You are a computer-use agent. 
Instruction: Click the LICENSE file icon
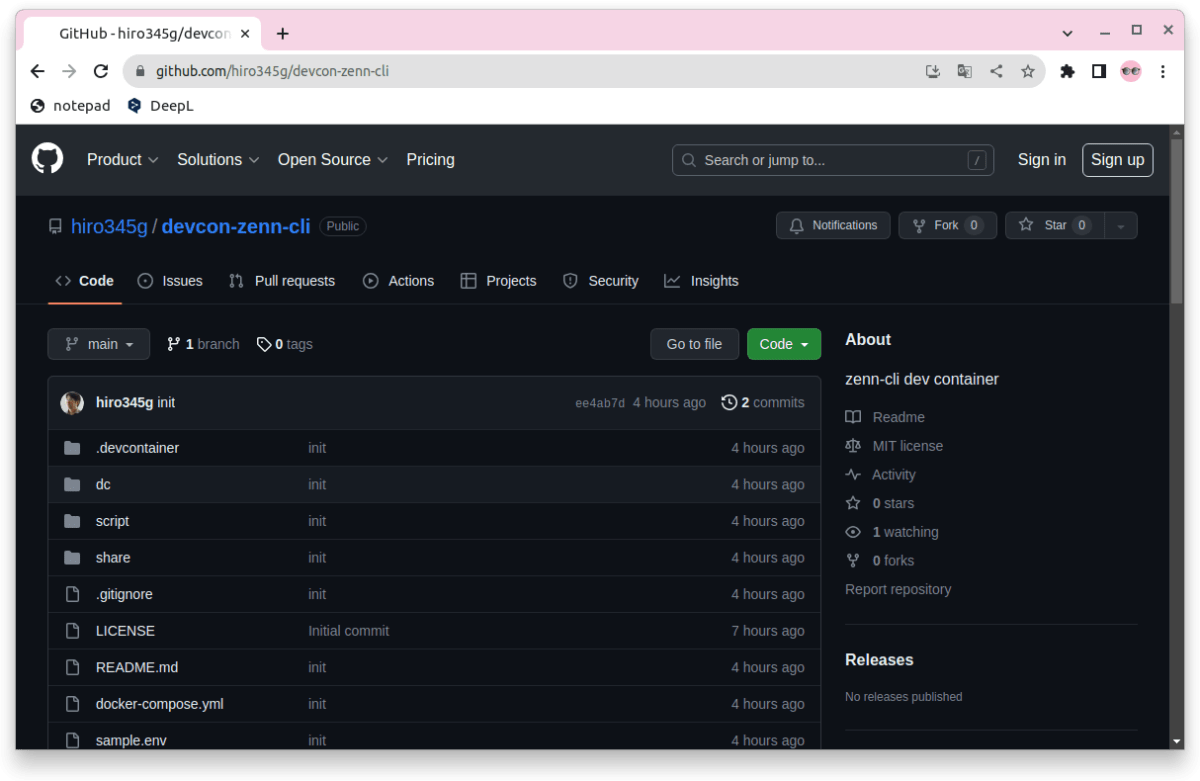point(72,631)
